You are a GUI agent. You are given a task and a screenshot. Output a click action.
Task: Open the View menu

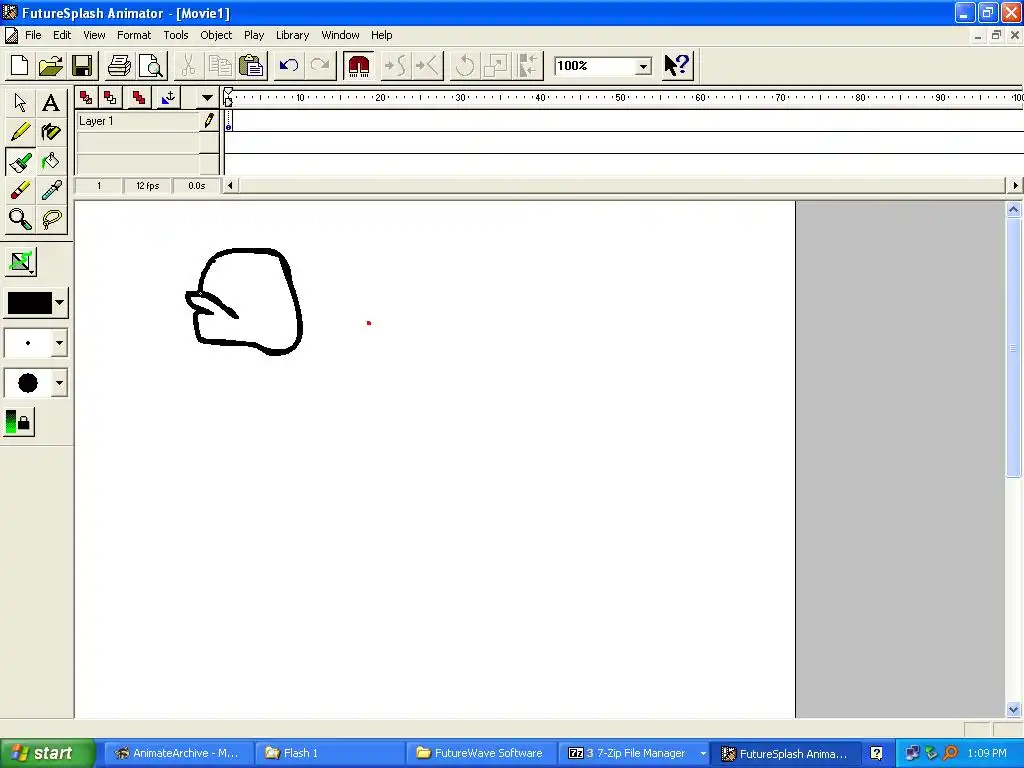click(x=94, y=35)
